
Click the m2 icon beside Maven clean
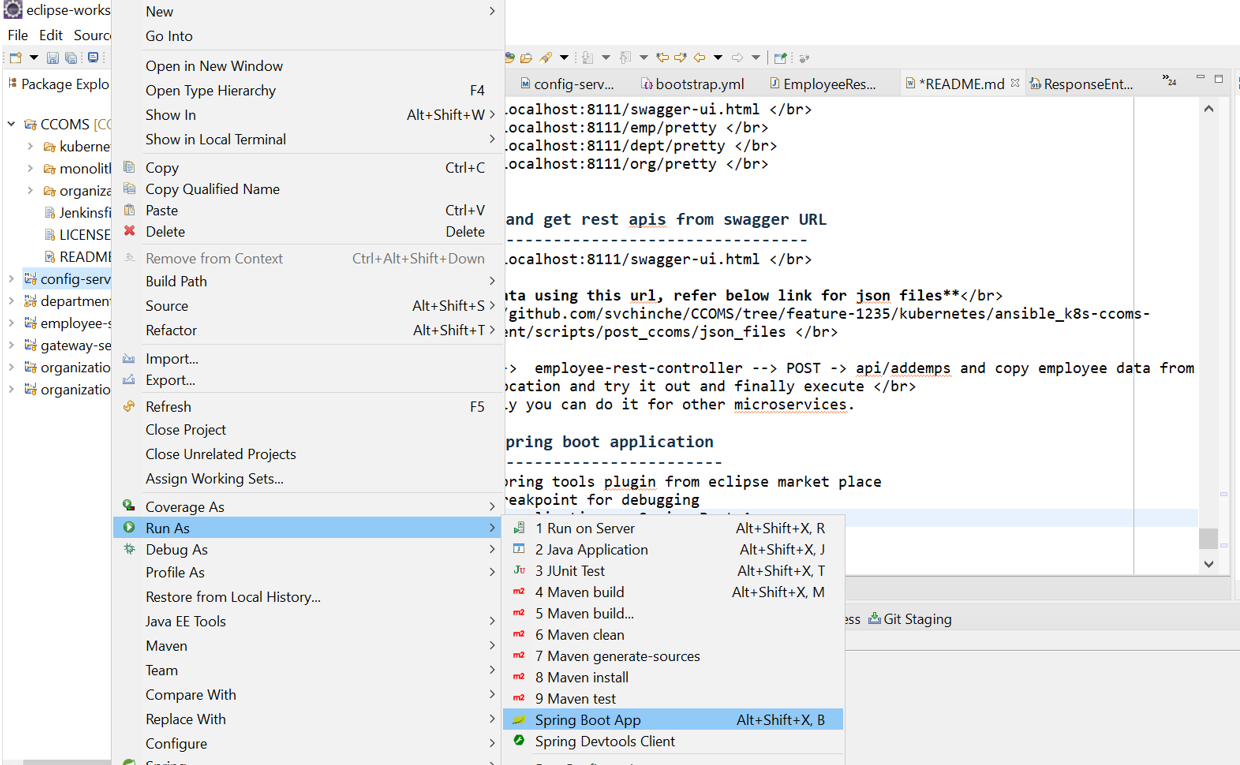point(519,634)
